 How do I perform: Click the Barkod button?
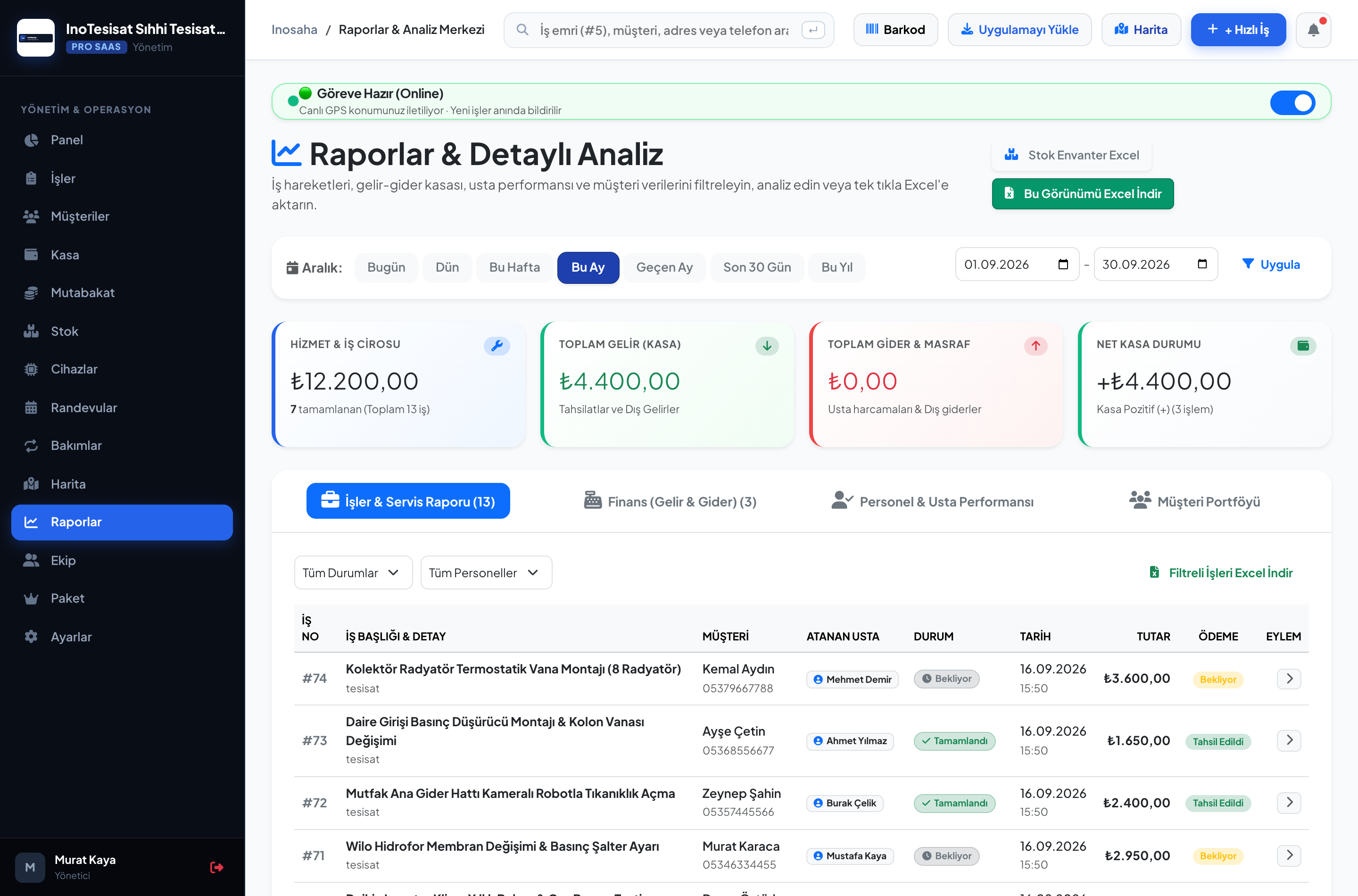(x=895, y=30)
